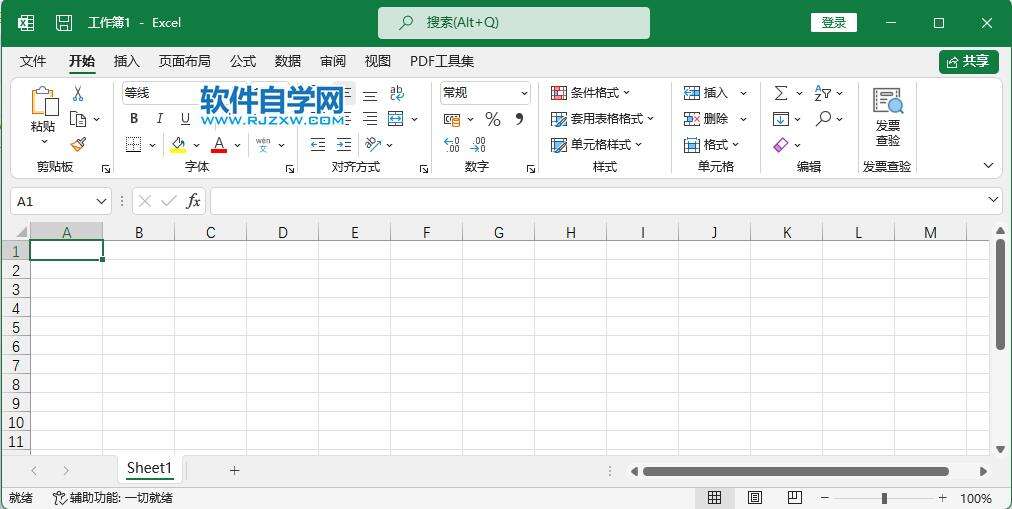Cut selection with the scissors icon
1012x509 pixels.
(77, 94)
